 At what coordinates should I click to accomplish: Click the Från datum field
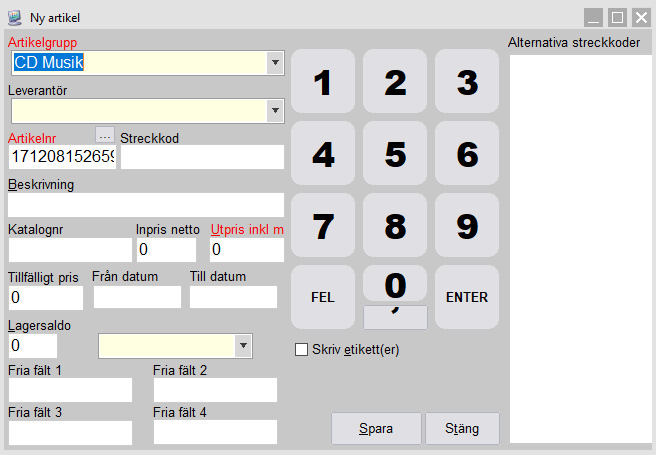click(137, 297)
